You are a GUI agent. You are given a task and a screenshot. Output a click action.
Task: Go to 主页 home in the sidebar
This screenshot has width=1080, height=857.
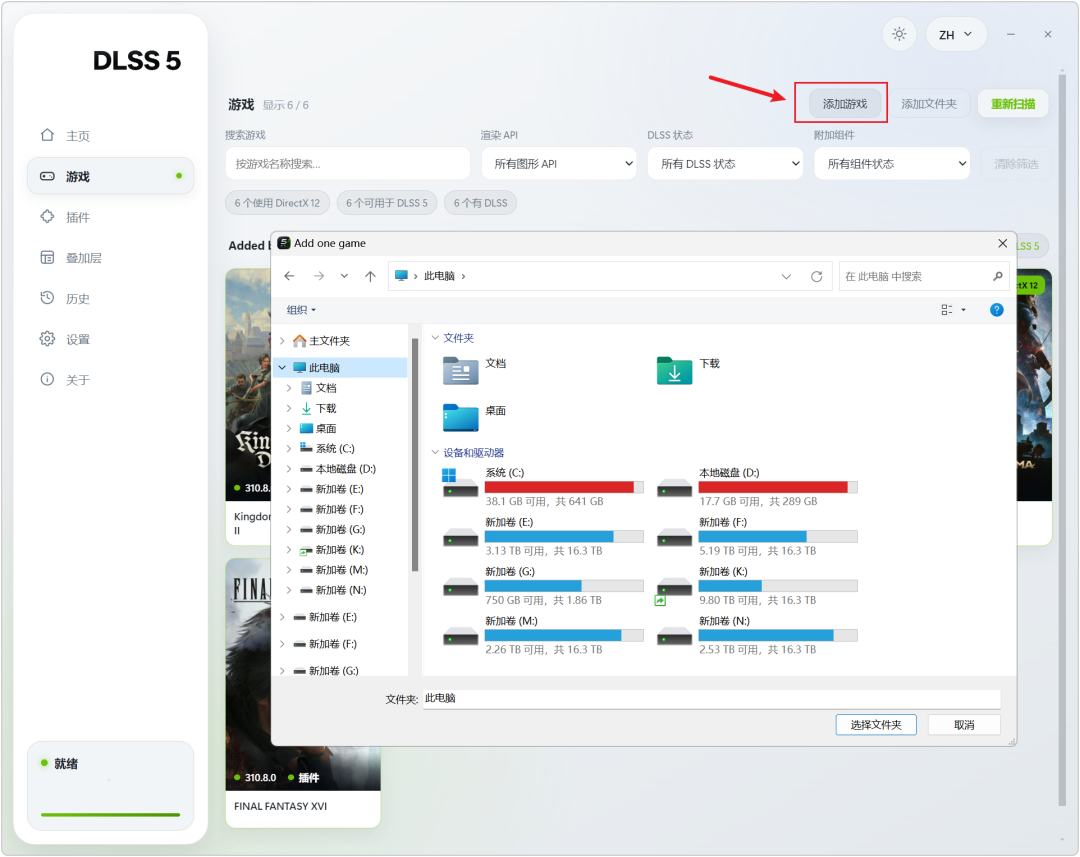pos(110,136)
